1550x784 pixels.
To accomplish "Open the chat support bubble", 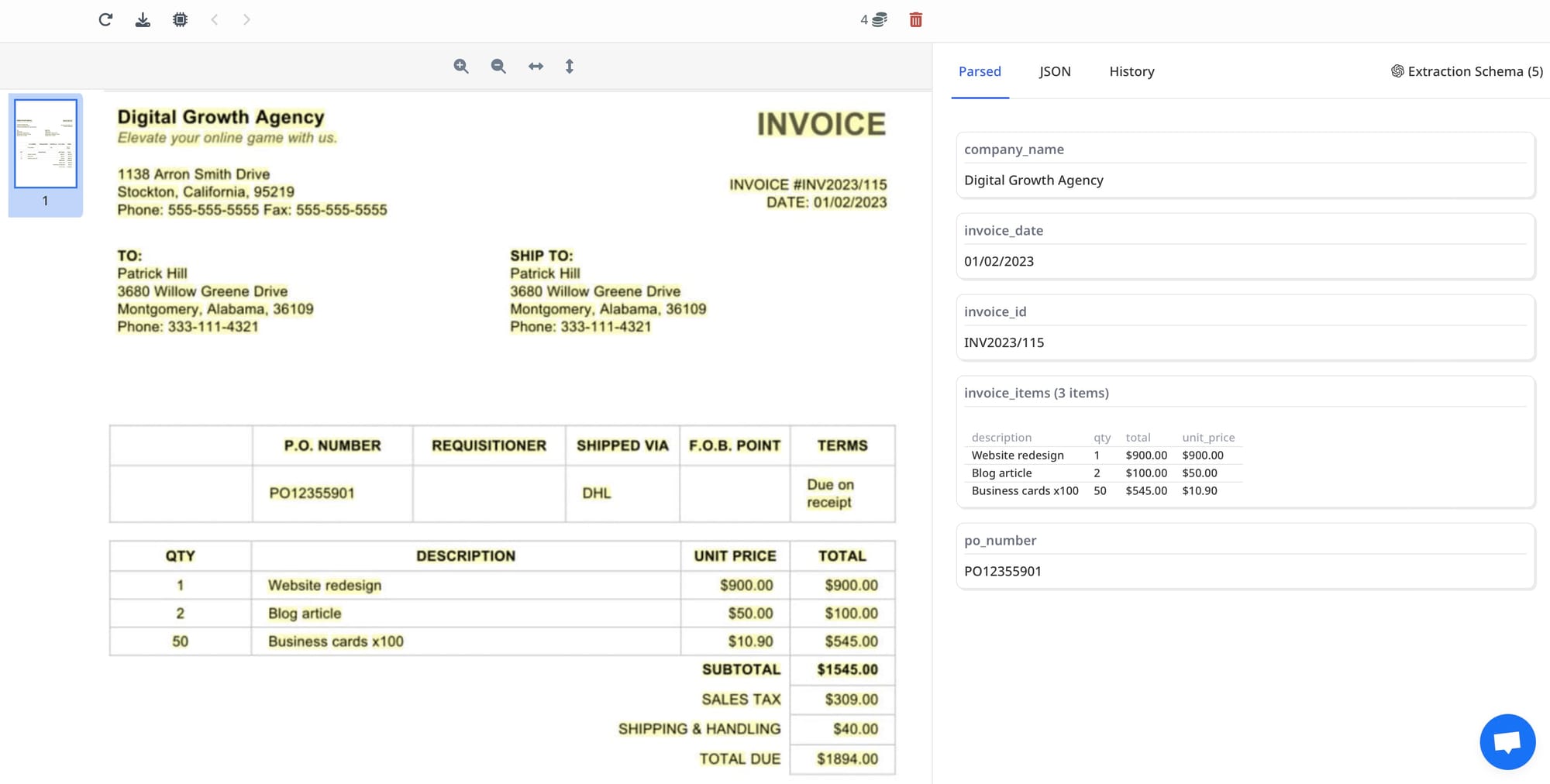I will (1507, 741).
